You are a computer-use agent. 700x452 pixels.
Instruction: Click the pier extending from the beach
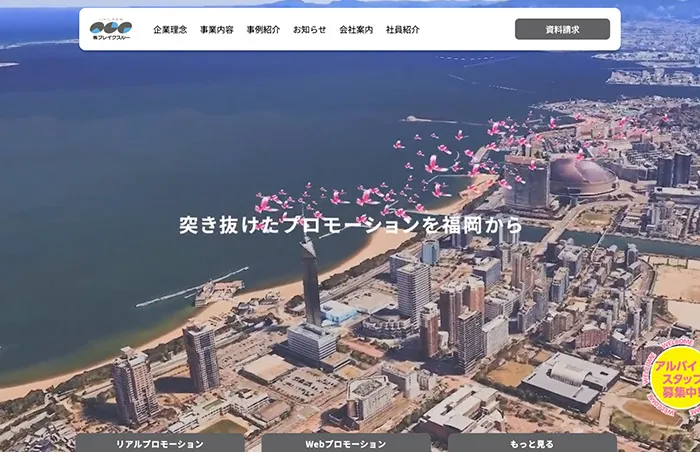tap(190, 290)
